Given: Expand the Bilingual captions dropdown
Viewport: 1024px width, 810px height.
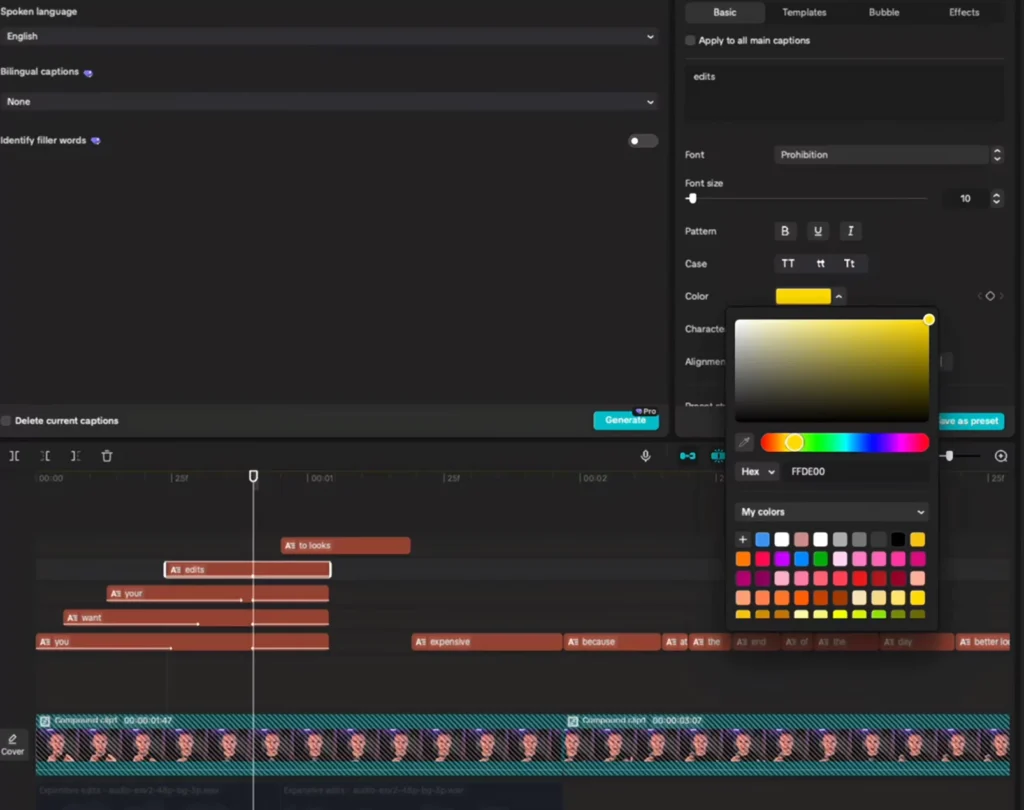Looking at the screenshot, I should (x=328, y=102).
